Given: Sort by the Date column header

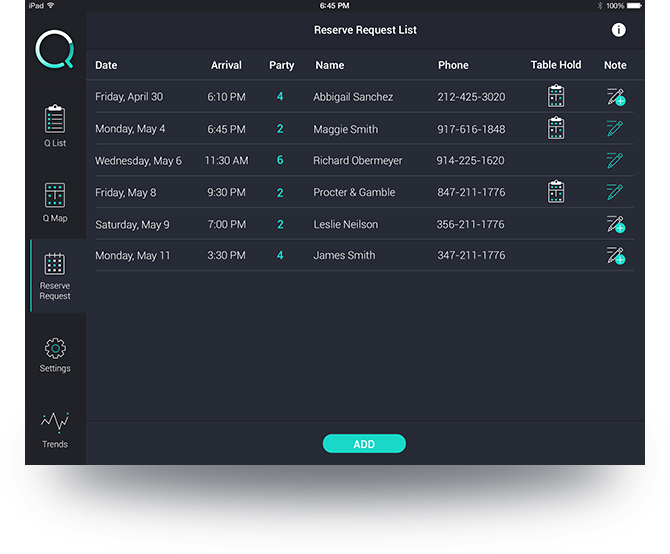Looking at the screenshot, I should click(x=106, y=65).
